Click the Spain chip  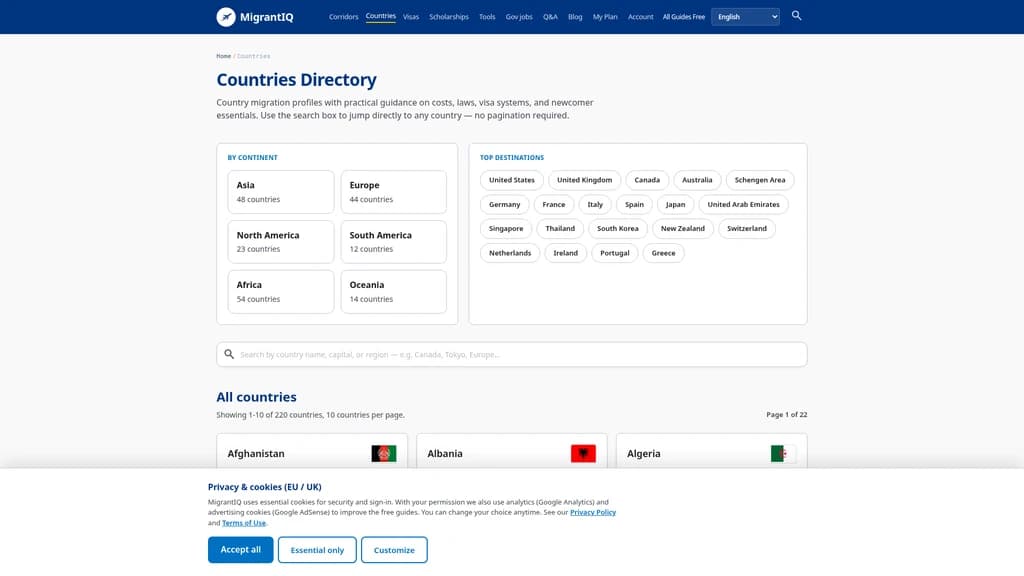coord(634,204)
